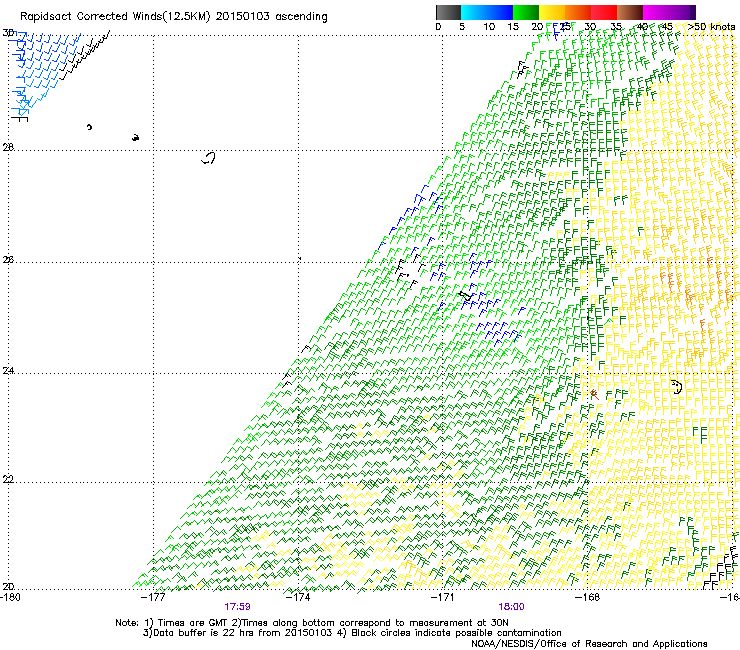Click the blue 10-15 knots legend segment

click(x=500, y=12)
